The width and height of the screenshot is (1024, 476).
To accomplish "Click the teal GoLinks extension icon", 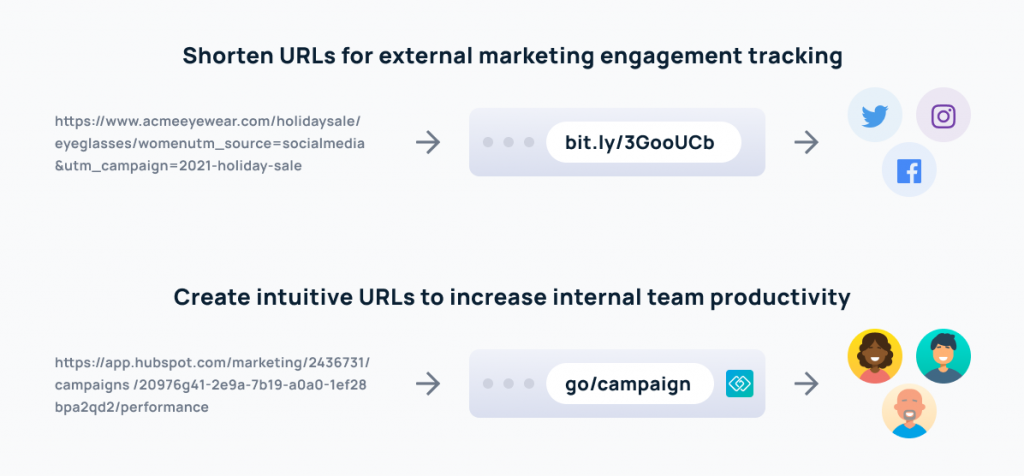I will click(x=739, y=384).
